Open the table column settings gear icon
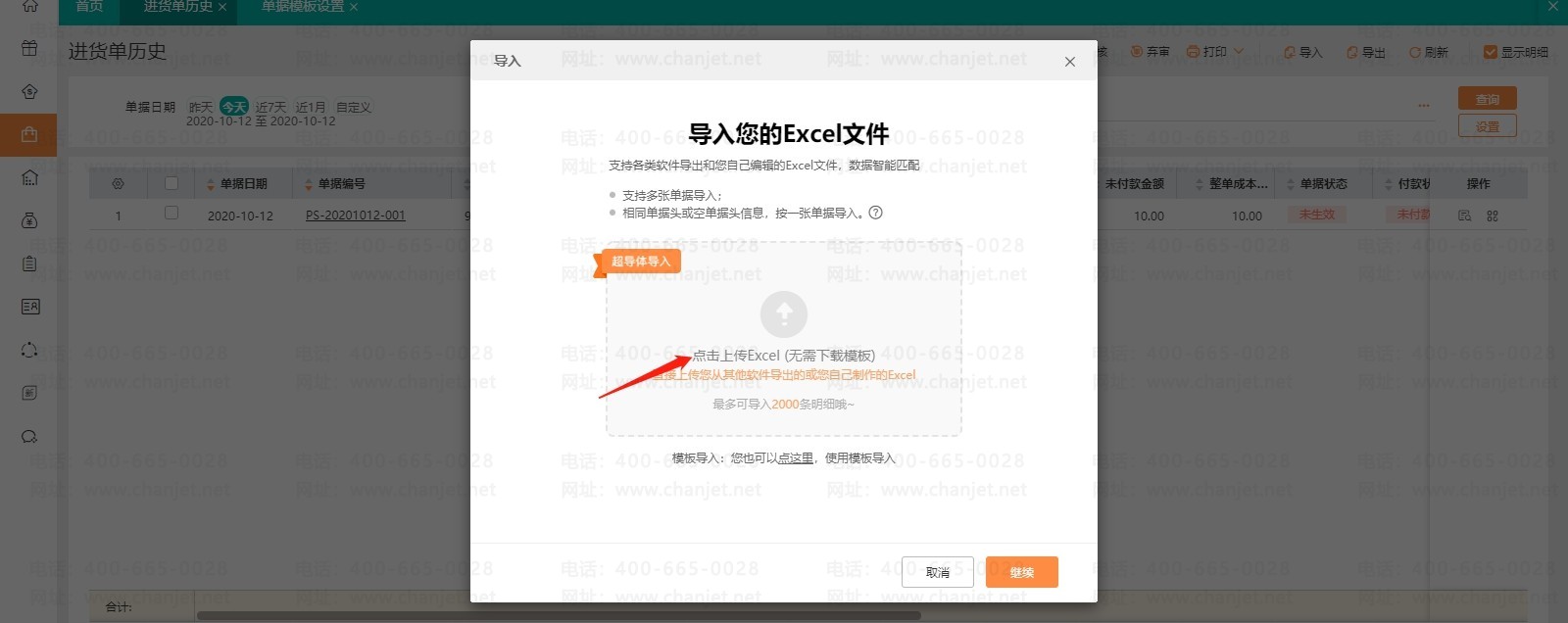 click(x=119, y=184)
